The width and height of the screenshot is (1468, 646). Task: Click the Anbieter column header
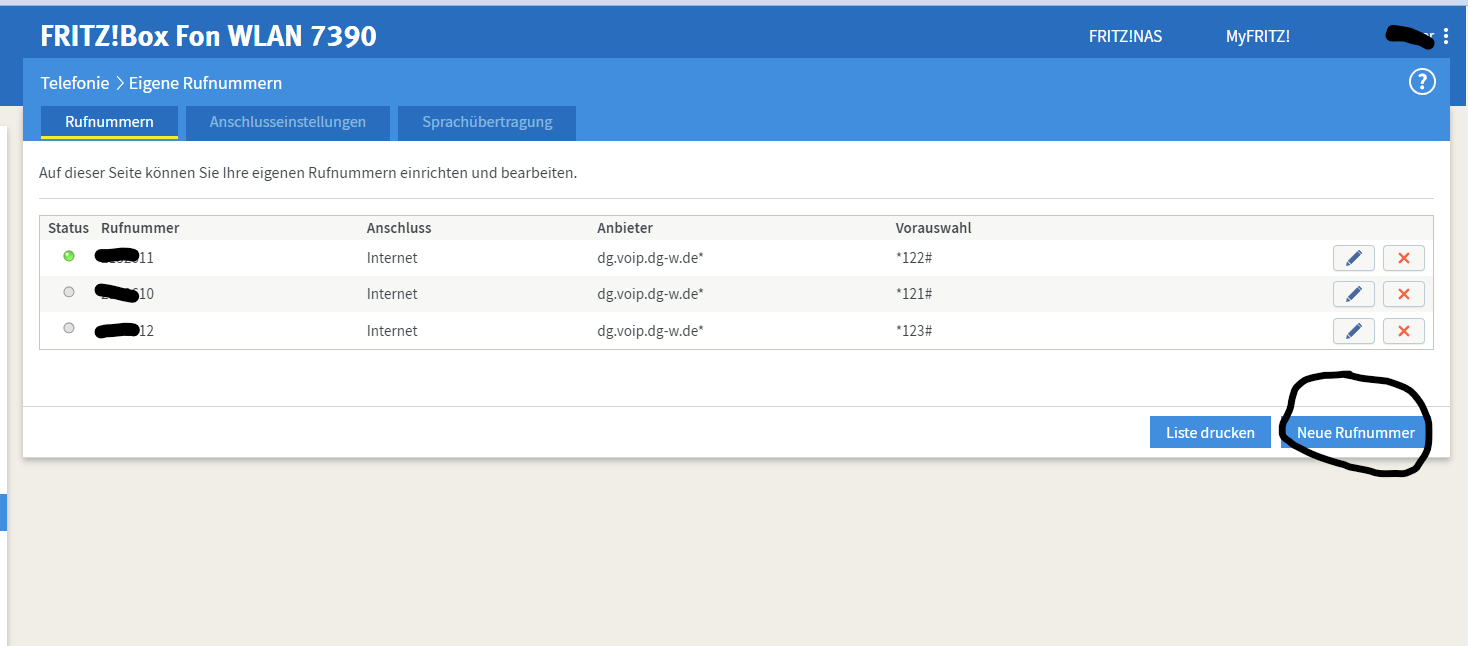[625, 228]
